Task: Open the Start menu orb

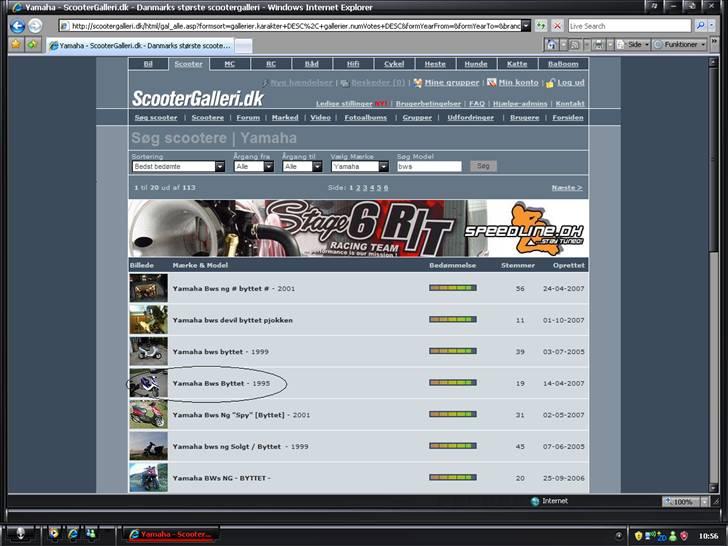Action: [x=20, y=534]
